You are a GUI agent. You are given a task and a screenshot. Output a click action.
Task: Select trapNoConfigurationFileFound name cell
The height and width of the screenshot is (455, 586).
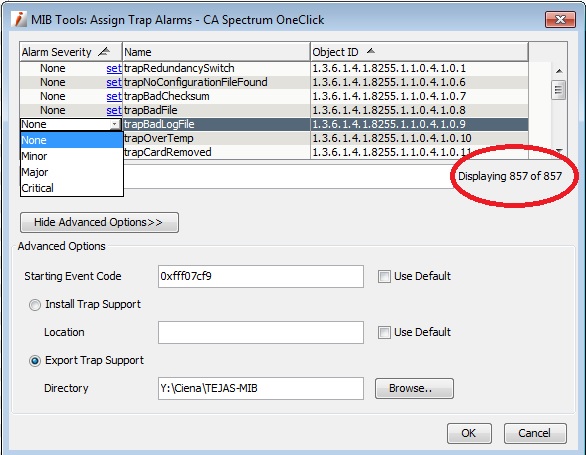coord(216,82)
